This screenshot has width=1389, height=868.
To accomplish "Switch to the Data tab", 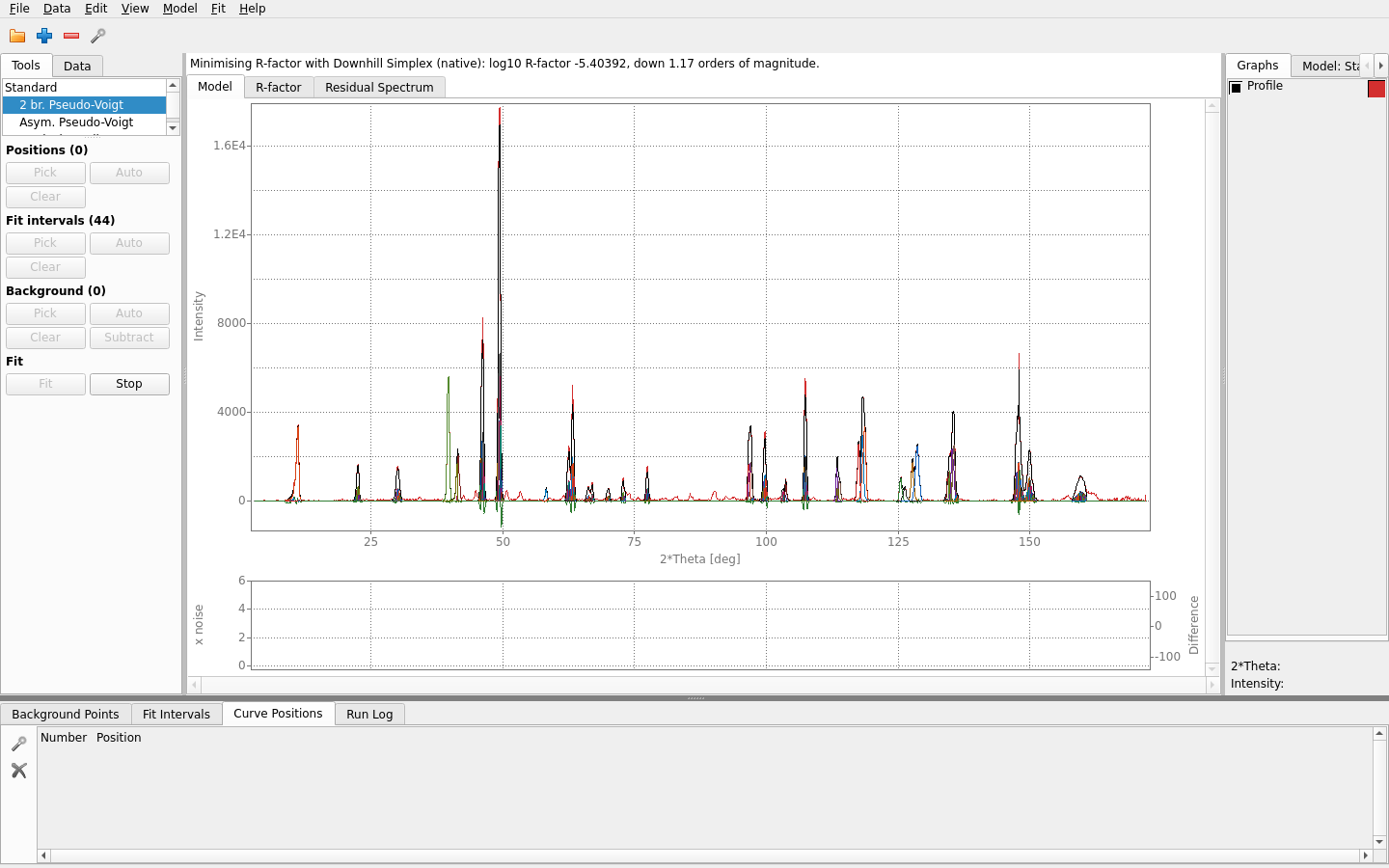I will (x=77, y=67).
